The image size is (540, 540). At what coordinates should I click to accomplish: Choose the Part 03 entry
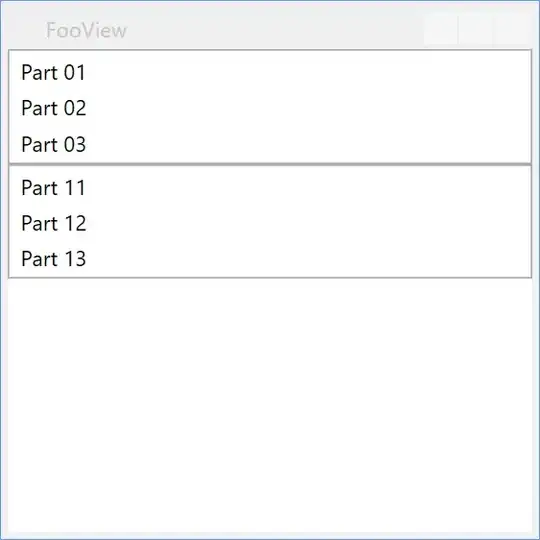[270, 144]
